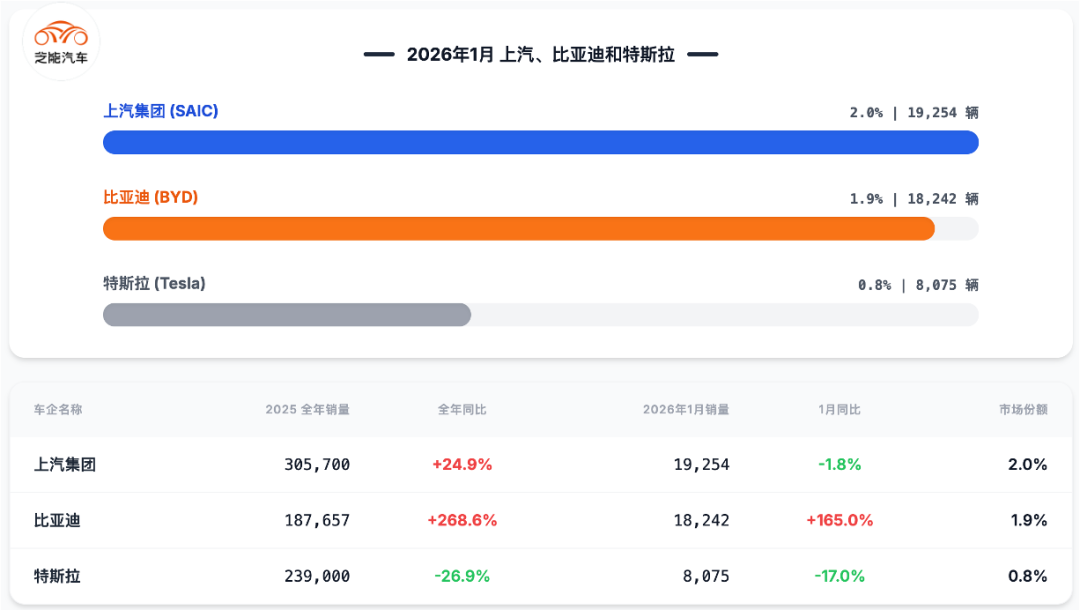Click the -1.8% January change cell
The height and width of the screenshot is (610, 1080).
[x=840, y=465]
